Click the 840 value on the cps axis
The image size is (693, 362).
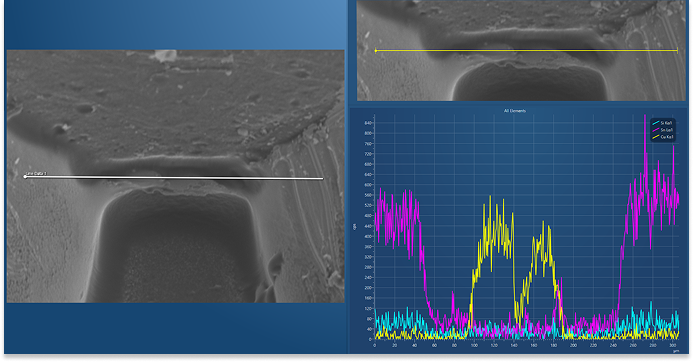coord(368,123)
